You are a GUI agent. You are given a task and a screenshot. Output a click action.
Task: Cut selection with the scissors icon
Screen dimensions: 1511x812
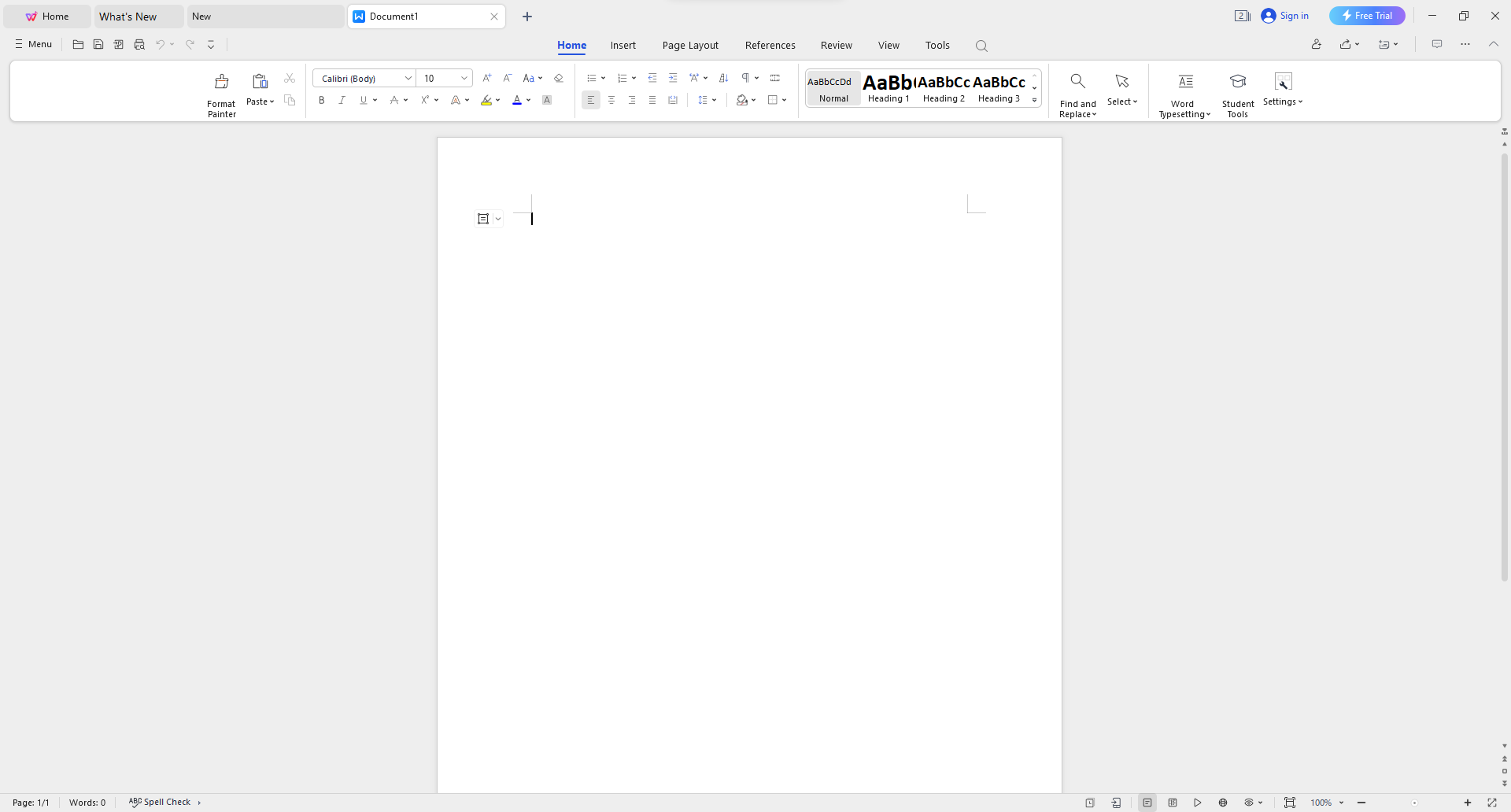tap(290, 78)
